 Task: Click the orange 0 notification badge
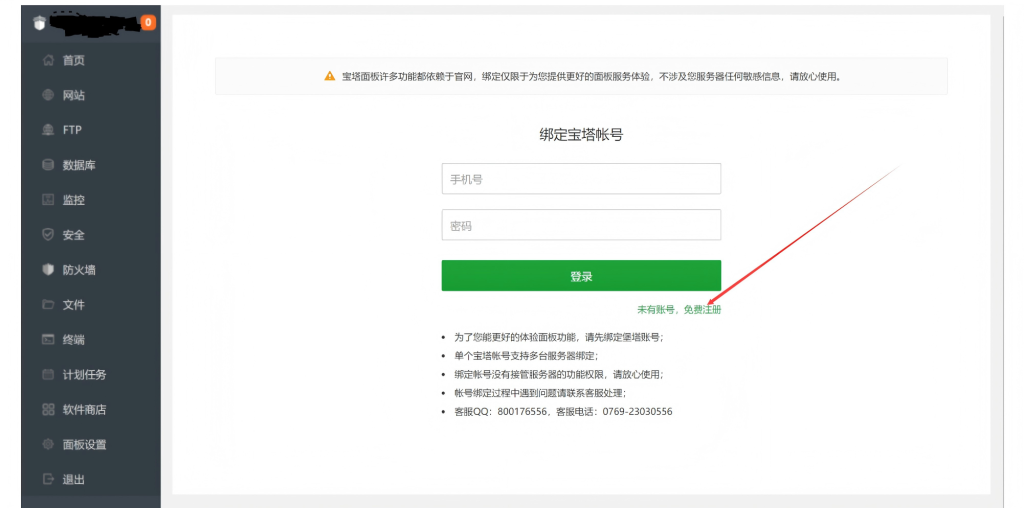[148, 23]
